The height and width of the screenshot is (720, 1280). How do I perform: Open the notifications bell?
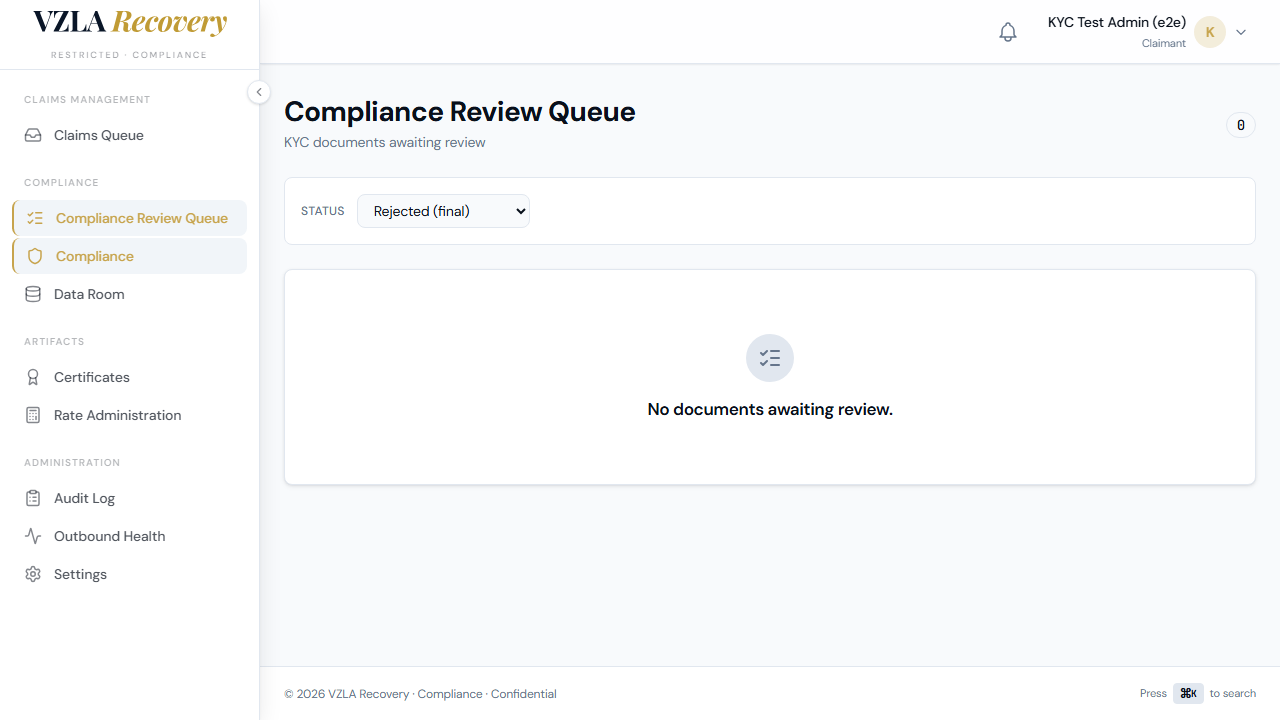click(1008, 32)
